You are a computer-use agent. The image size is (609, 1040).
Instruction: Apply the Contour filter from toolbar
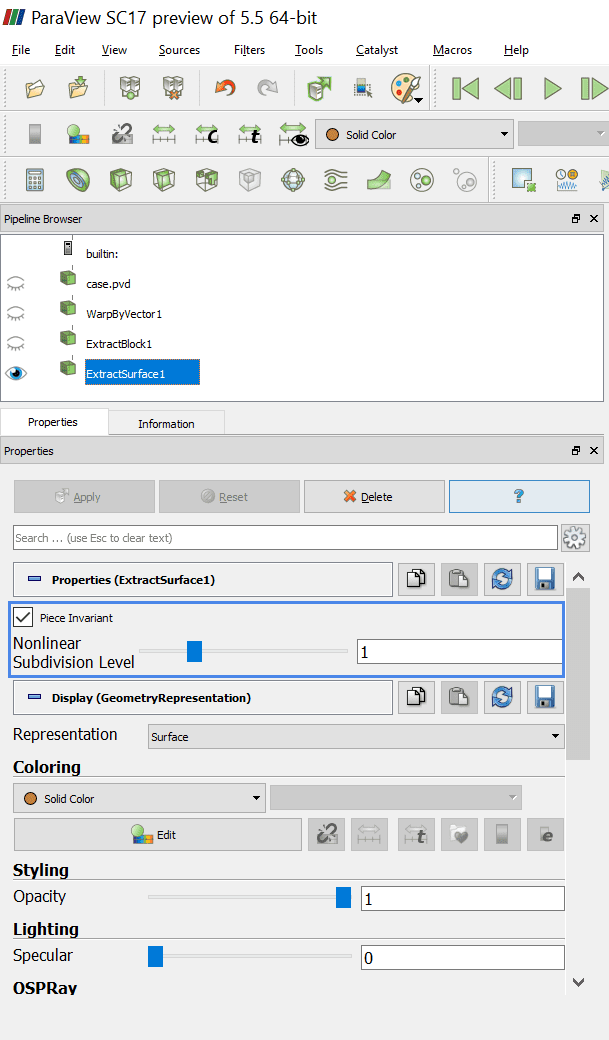tap(78, 180)
